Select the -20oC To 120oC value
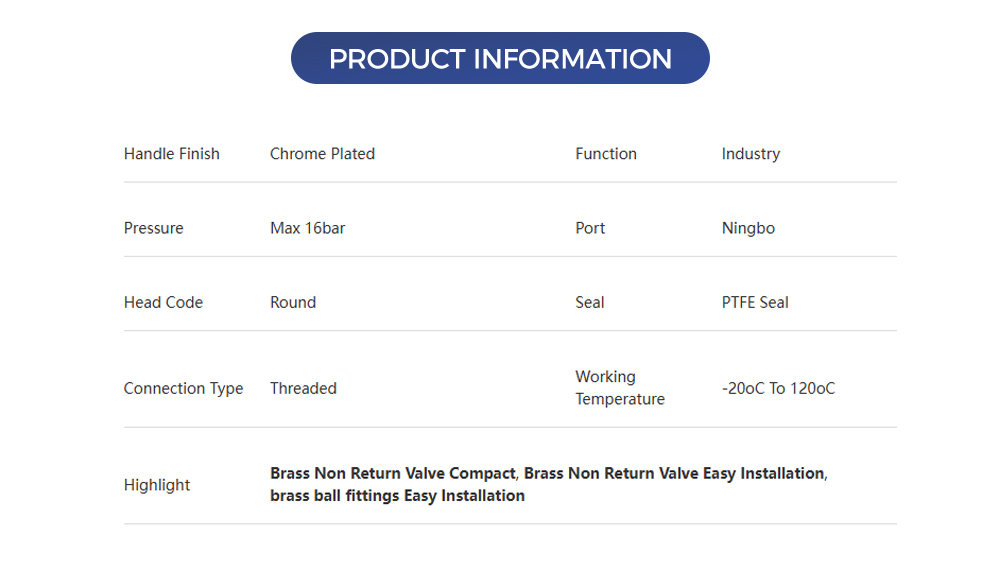 click(x=778, y=388)
